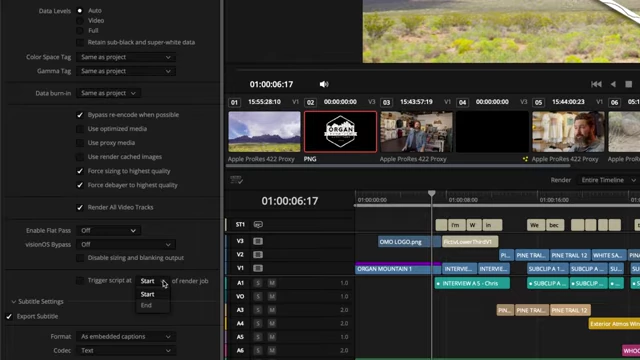Jump to first frame in viewer
The height and width of the screenshot is (360, 640).
[x=596, y=84]
